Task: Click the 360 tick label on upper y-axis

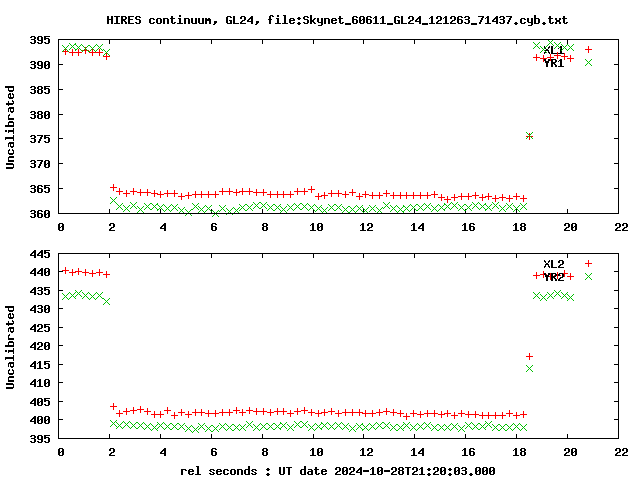Action: pos(40,214)
